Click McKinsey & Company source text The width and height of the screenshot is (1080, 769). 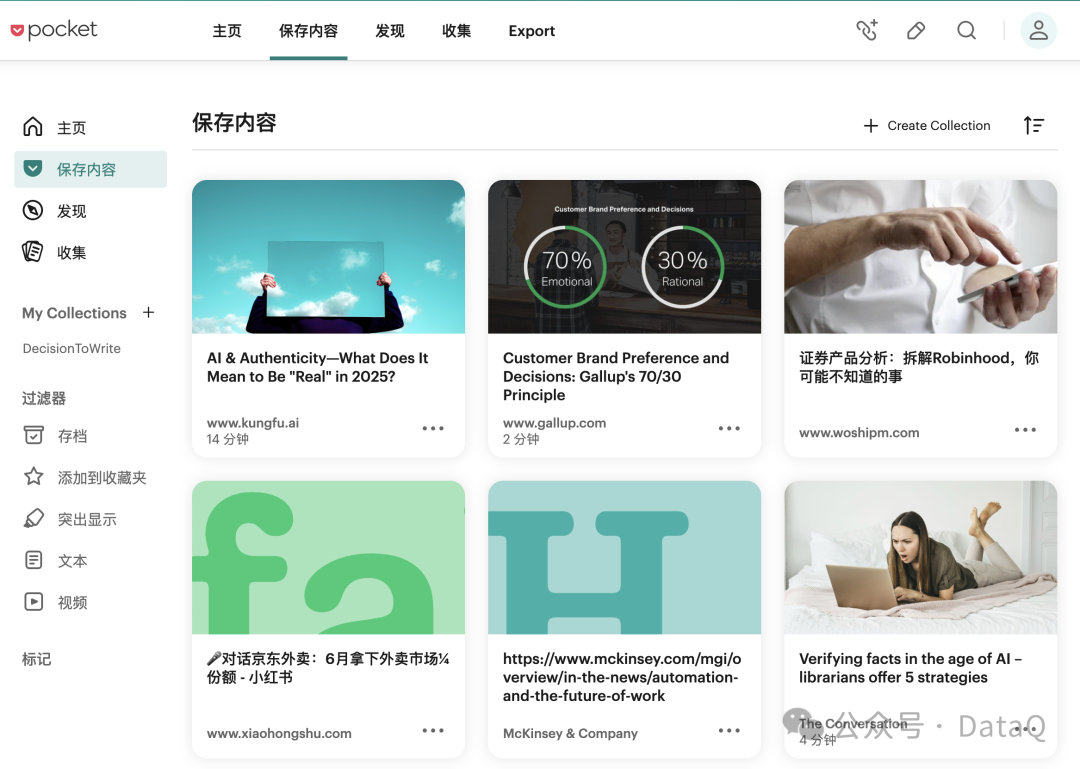(570, 734)
